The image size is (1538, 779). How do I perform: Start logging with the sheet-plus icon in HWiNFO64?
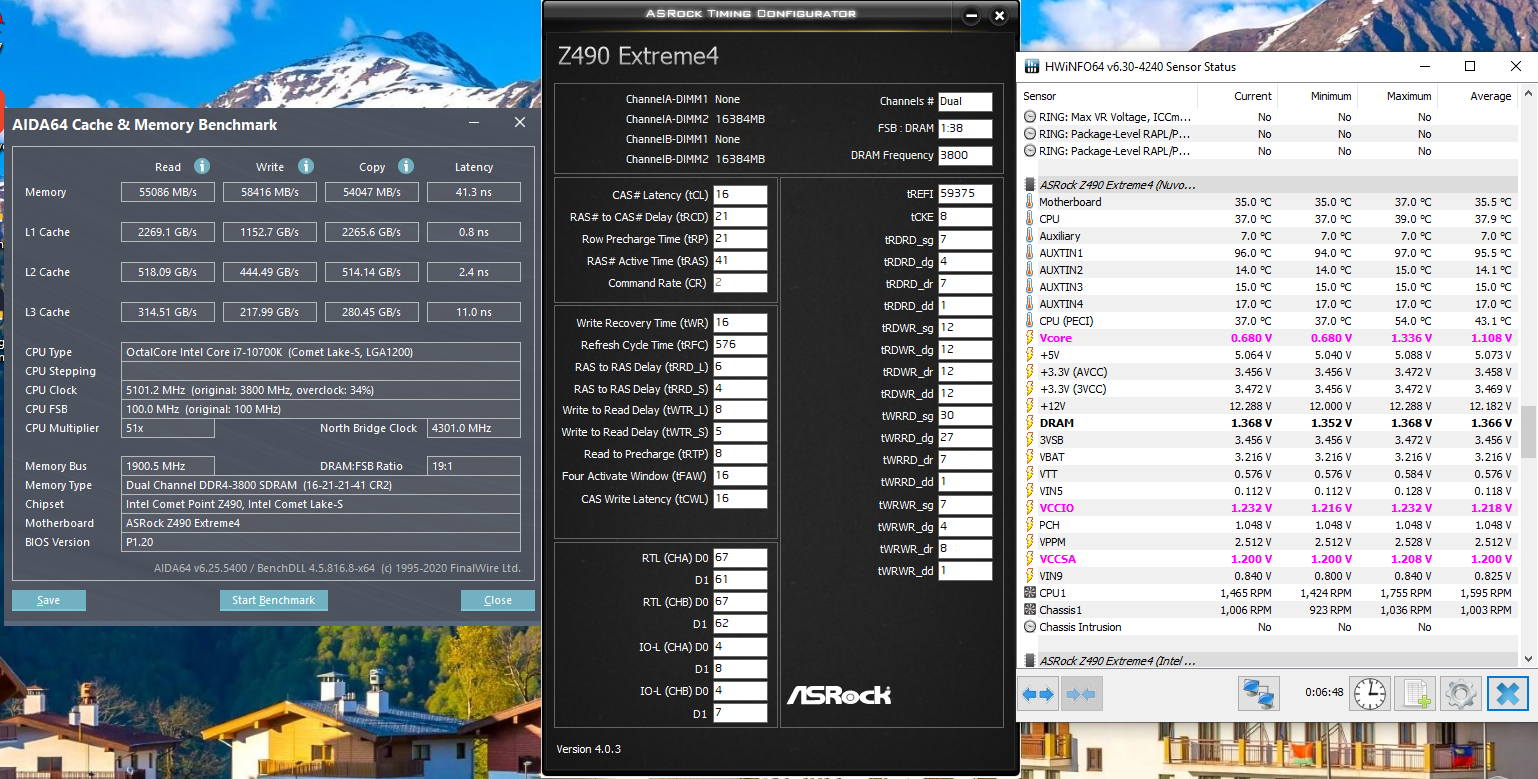pyautogui.click(x=1415, y=693)
